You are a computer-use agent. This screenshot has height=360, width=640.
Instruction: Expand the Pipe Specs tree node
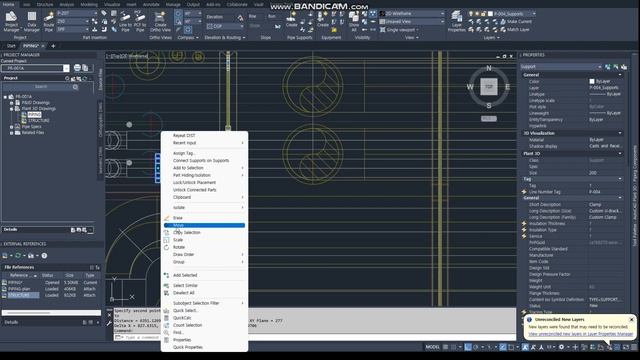(11, 127)
